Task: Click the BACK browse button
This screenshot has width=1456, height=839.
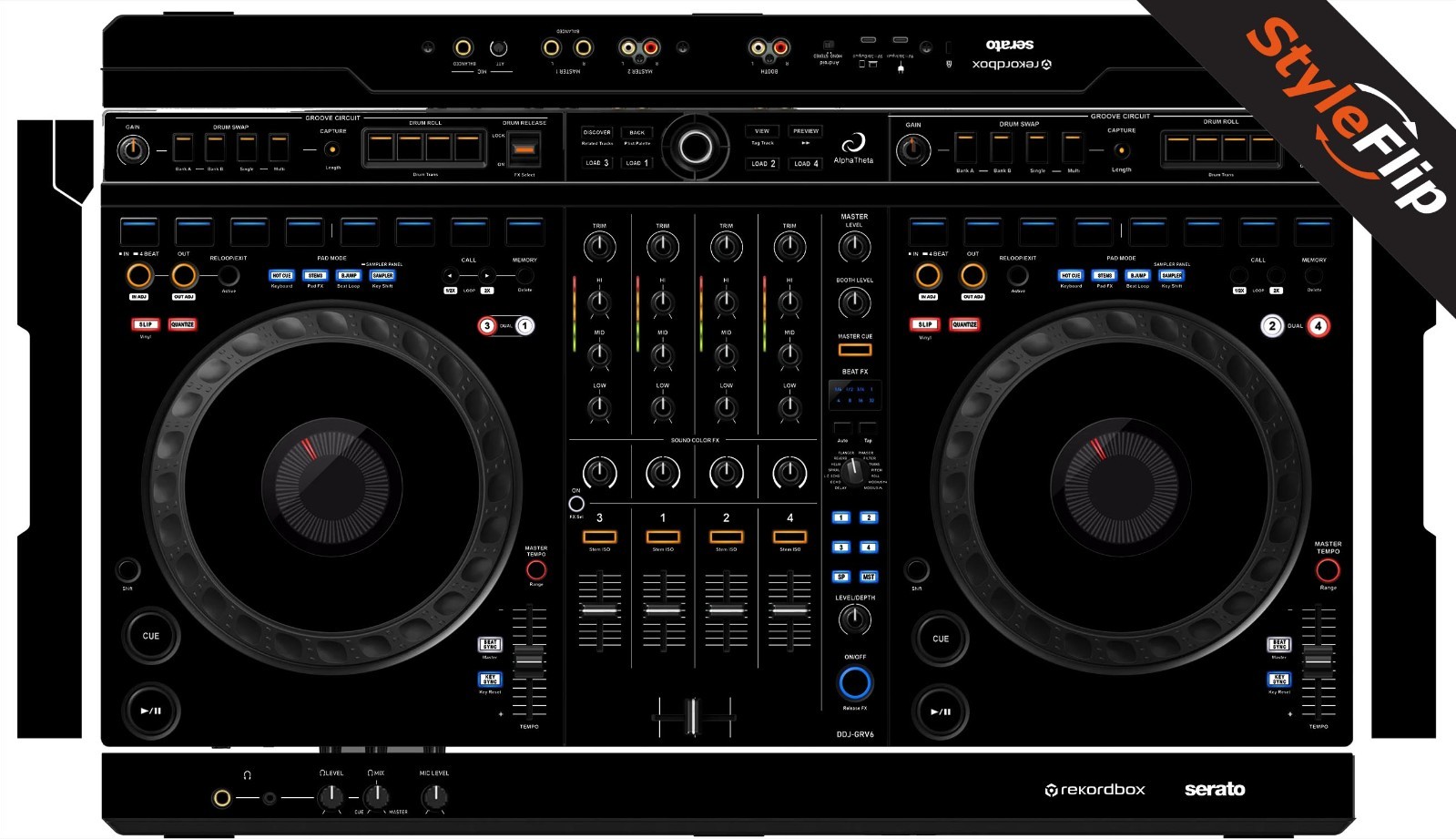Action: click(636, 132)
